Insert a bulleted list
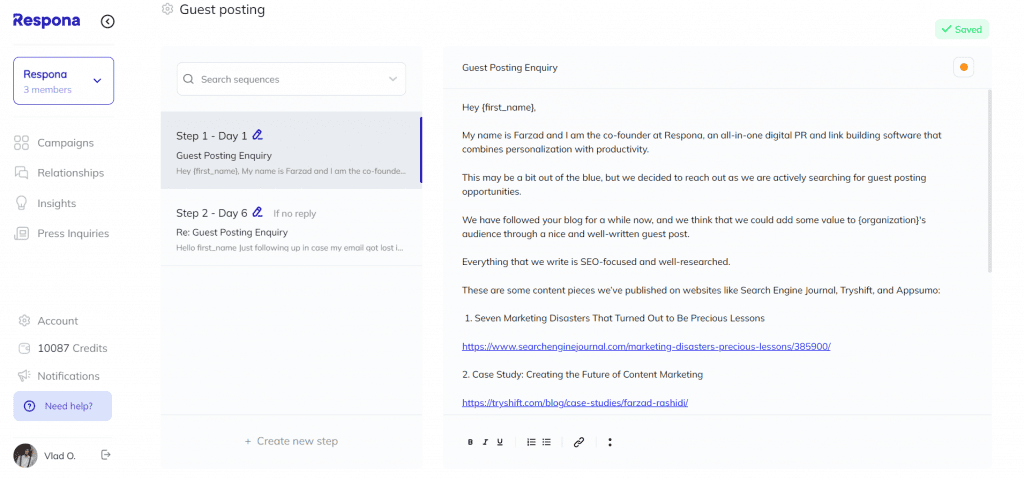Screen dimensions: 1024x479 click(547, 442)
